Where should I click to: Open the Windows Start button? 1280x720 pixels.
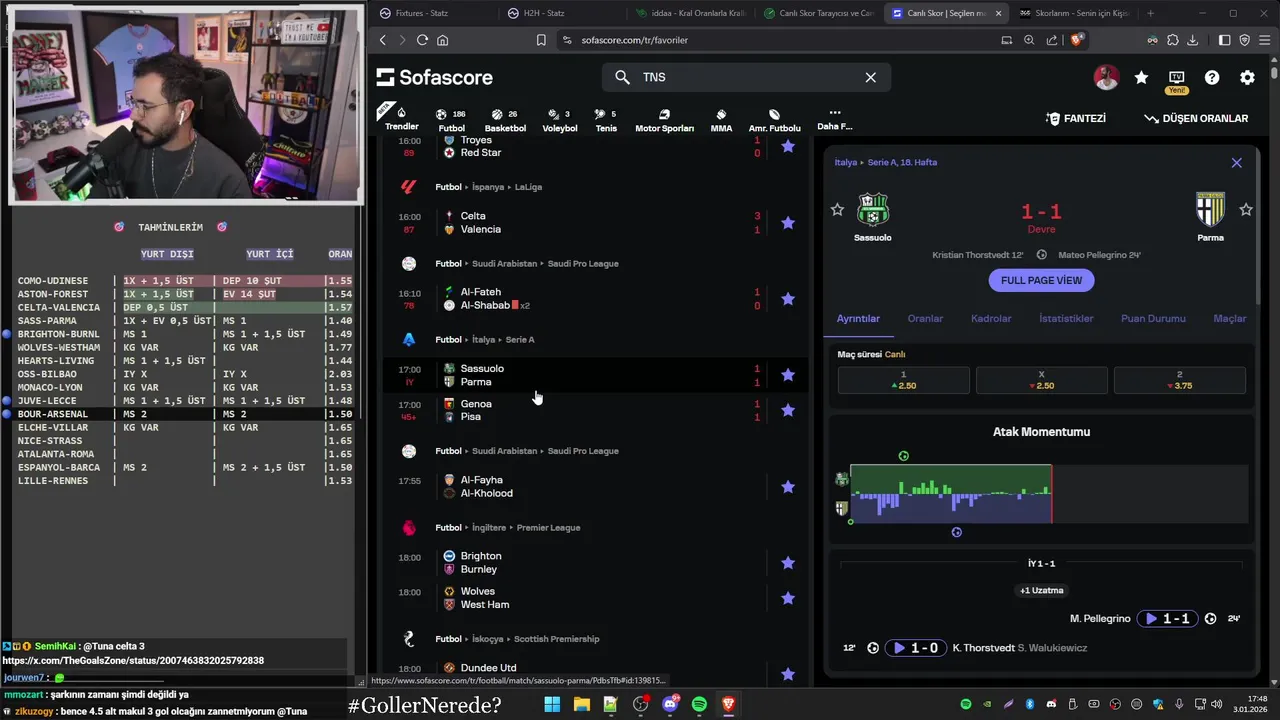(552, 704)
